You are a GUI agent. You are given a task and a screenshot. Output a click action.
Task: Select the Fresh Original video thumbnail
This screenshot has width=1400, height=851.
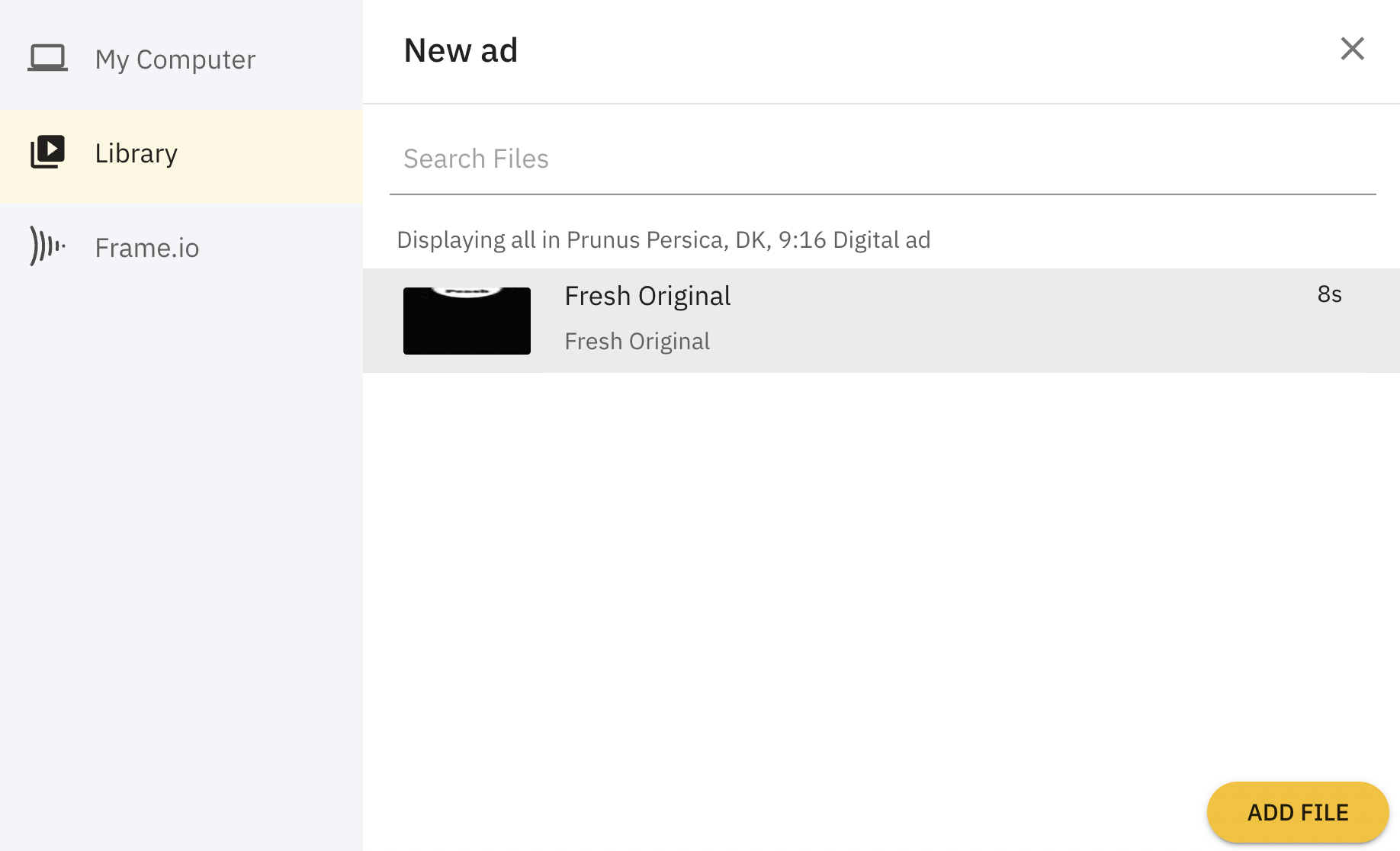click(467, 321)
